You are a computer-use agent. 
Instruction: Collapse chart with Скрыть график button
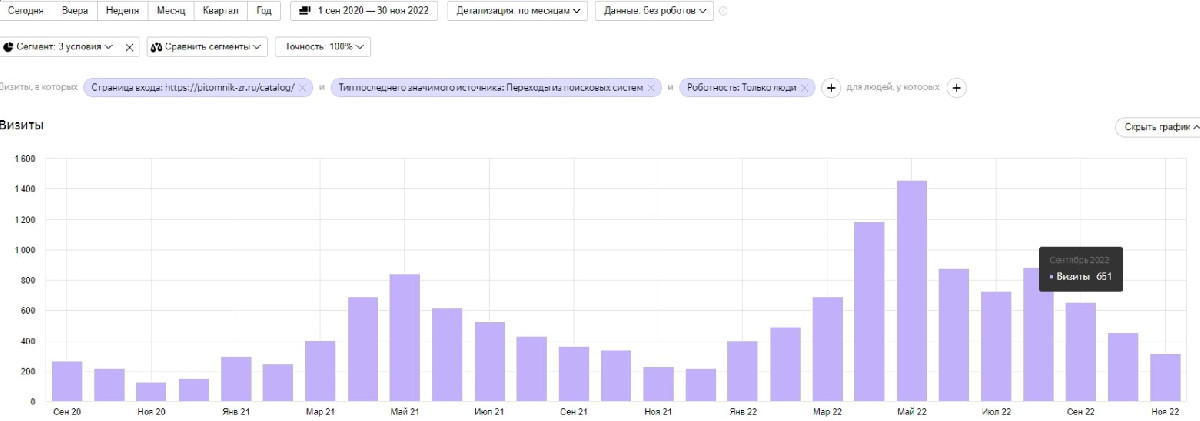click(x=1158, y=127)
